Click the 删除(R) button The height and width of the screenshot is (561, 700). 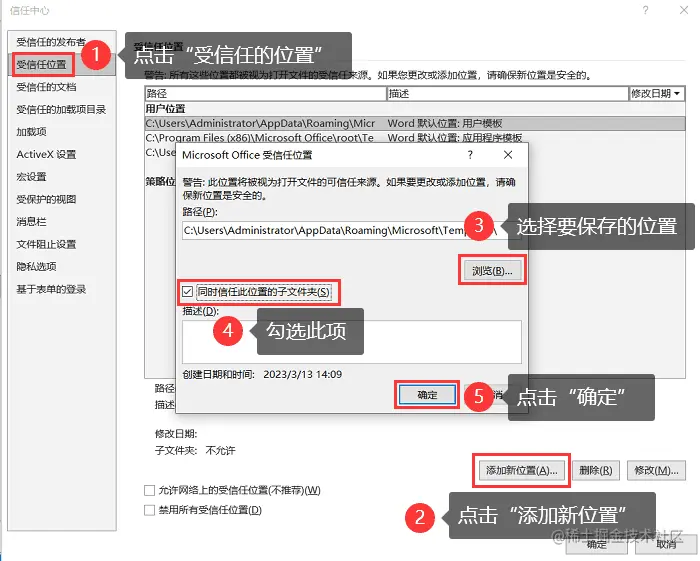[596, 470]
